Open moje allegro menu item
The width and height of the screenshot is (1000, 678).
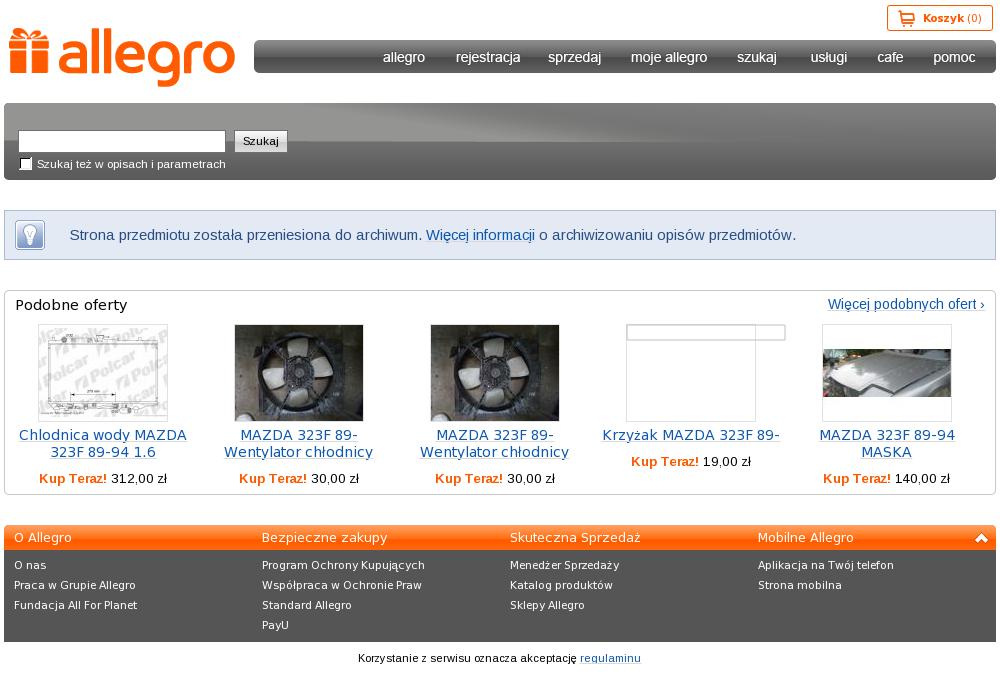[669, 57]
